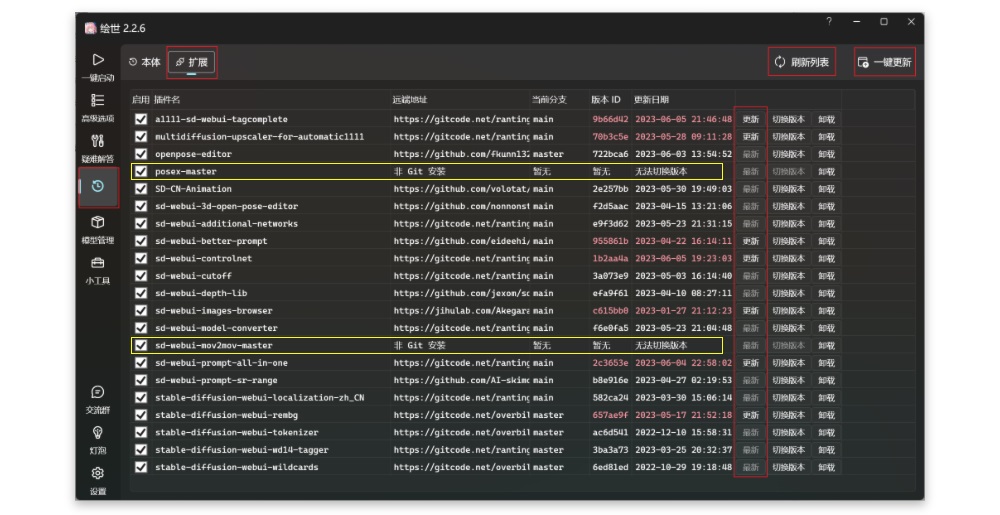1000x515 pixels.
Task: Uncheck stable-diffusion-webui-wildcards extension
Action: 141,467
